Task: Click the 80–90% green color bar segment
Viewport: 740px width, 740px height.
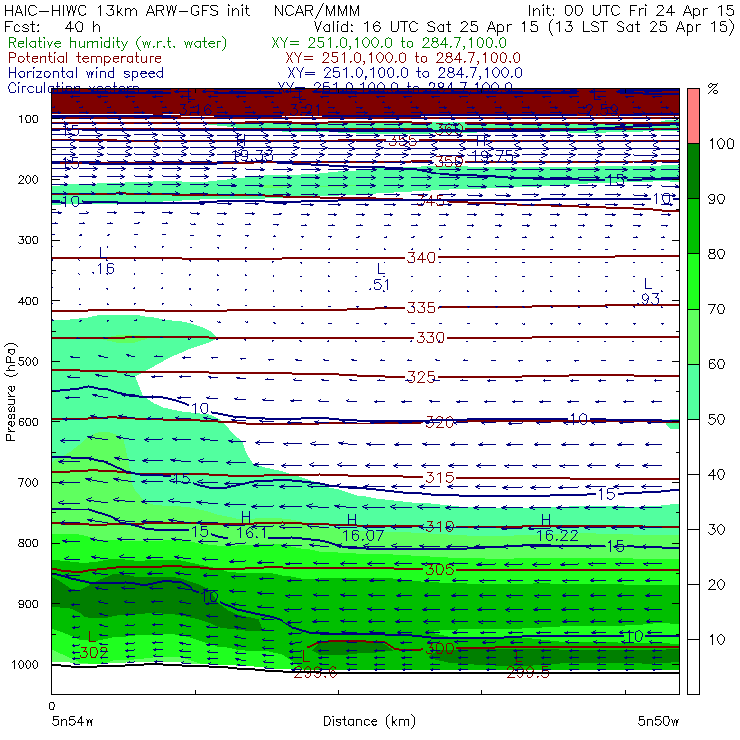Action: (x=693, y=226)
